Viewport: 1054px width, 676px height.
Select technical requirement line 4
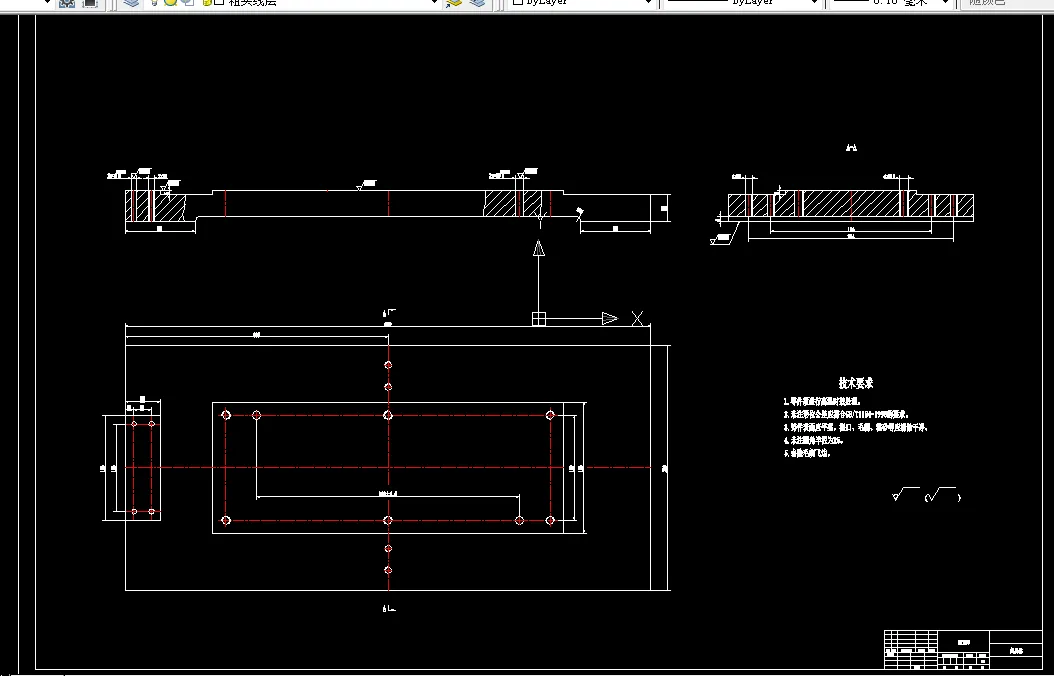(813, 441)
